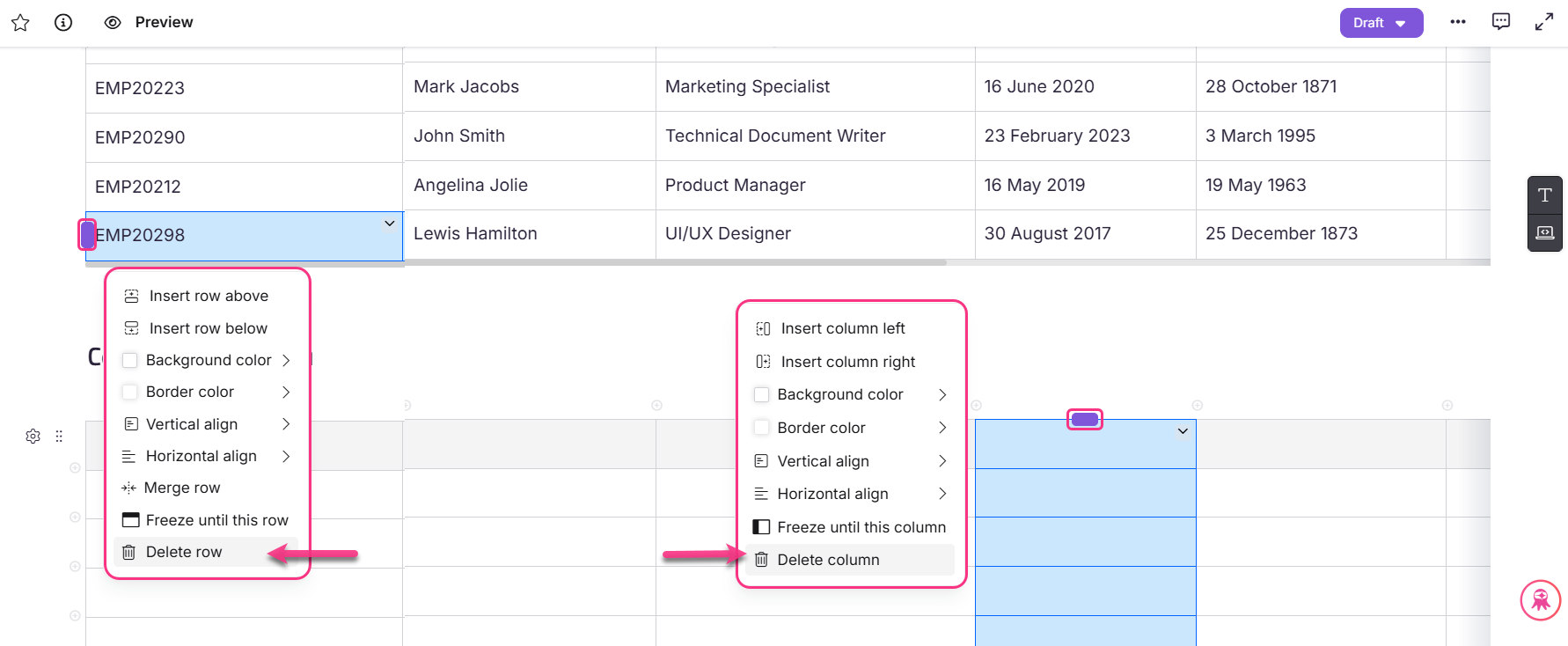Click the table's horizontal scrollbar
This screenshot has width=1568, height=646.
click(675, 262)
